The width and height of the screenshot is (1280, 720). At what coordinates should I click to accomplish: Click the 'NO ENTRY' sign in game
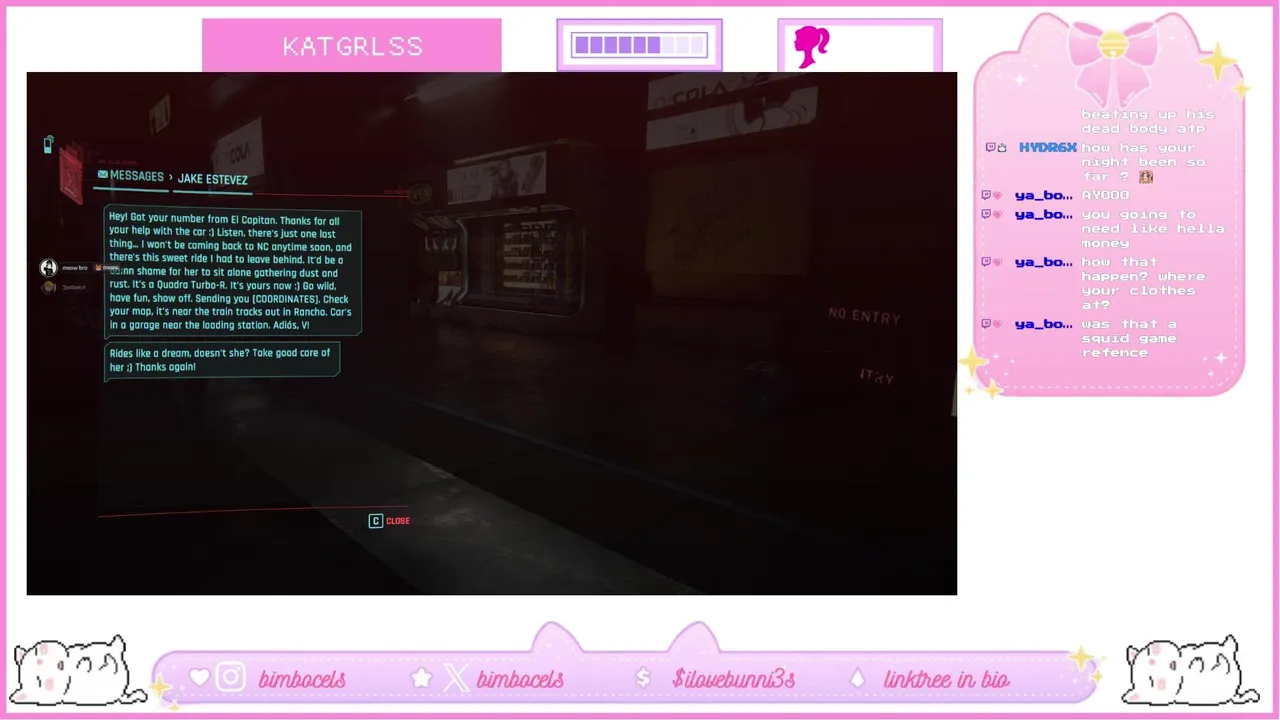[x=864, y=316]
